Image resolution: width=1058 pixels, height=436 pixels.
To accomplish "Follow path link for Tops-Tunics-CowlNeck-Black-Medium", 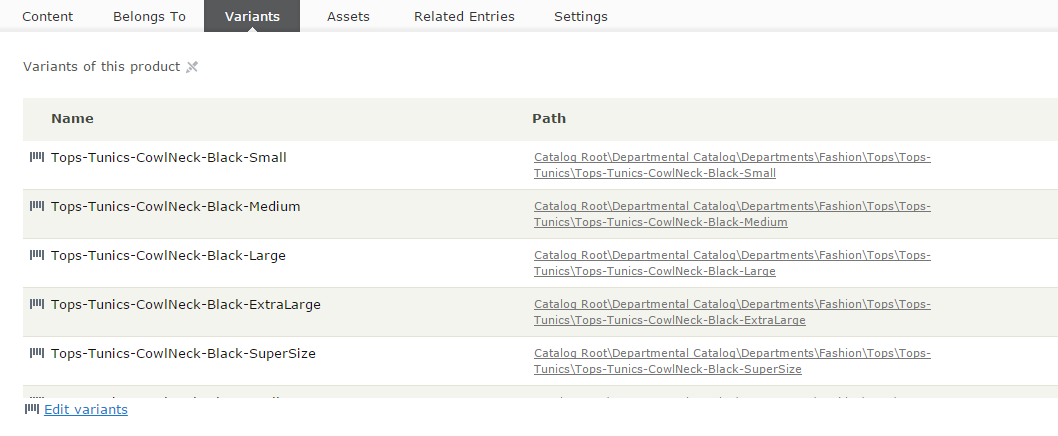I will tap(732, 214).
